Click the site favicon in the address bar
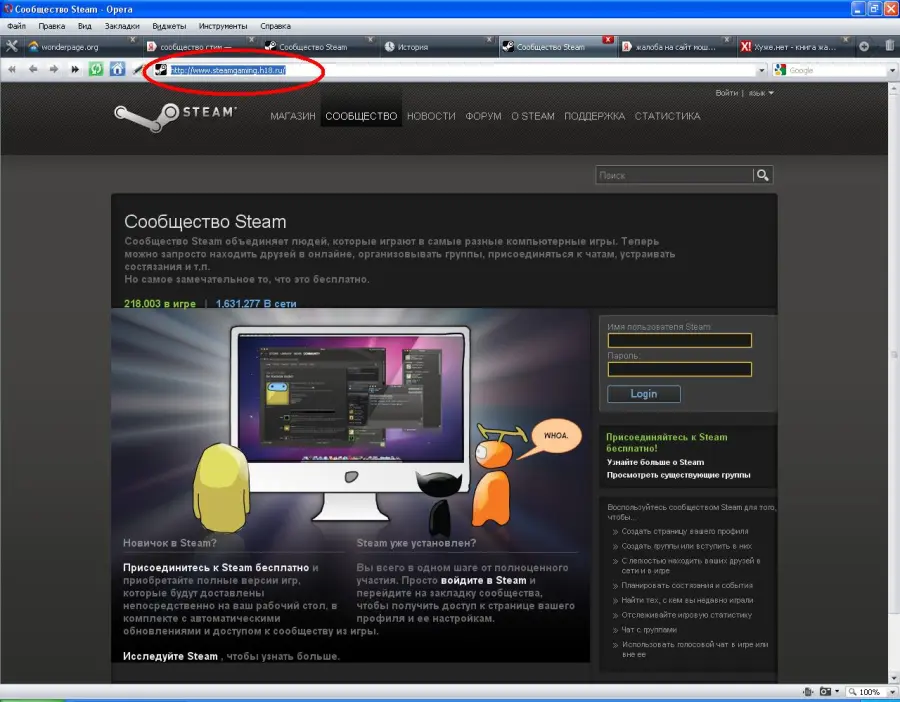Viewport: 900px width, 702px height. [161, 69]
